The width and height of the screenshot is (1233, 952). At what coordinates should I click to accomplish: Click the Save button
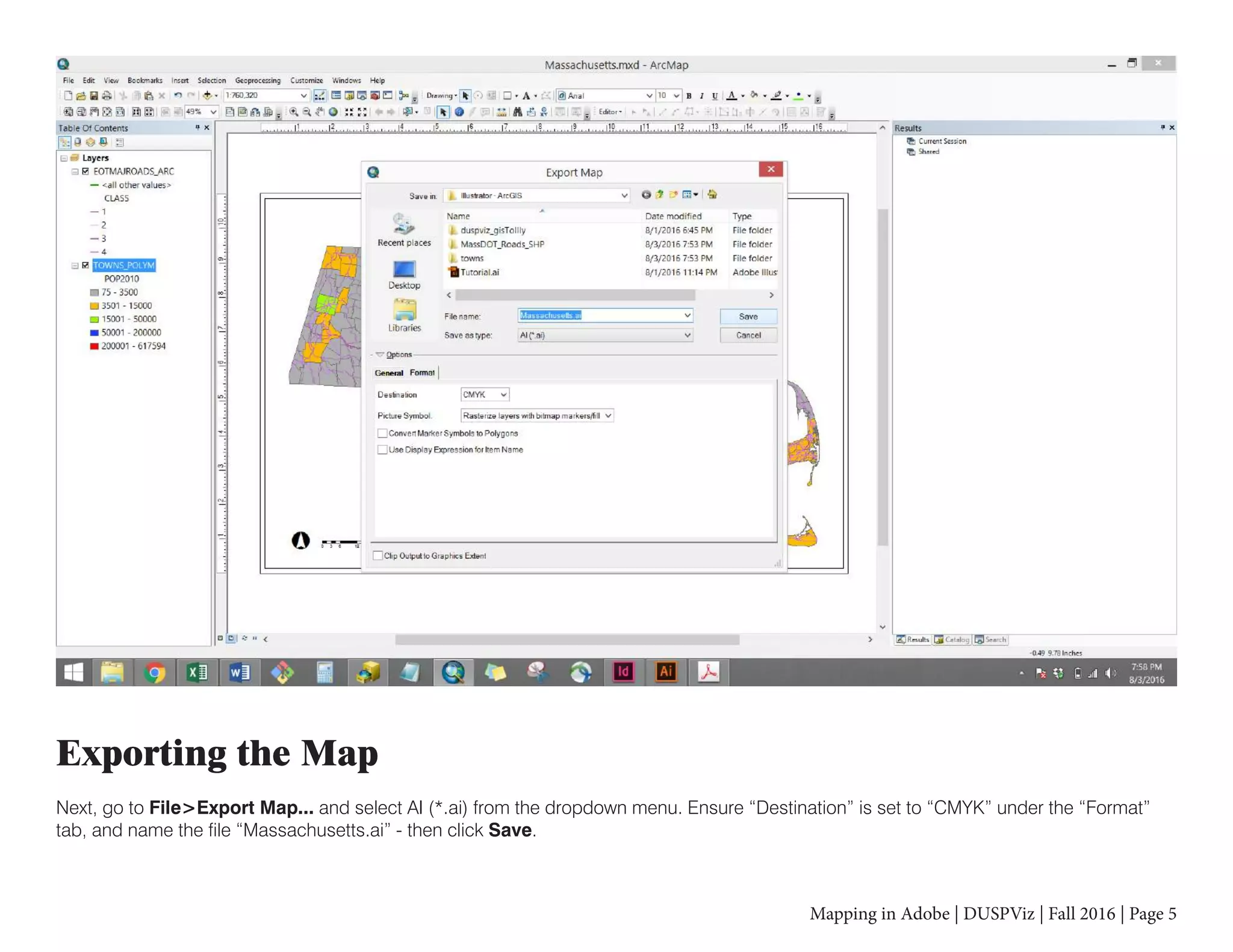pyautogui.click(x=748, y=317)
